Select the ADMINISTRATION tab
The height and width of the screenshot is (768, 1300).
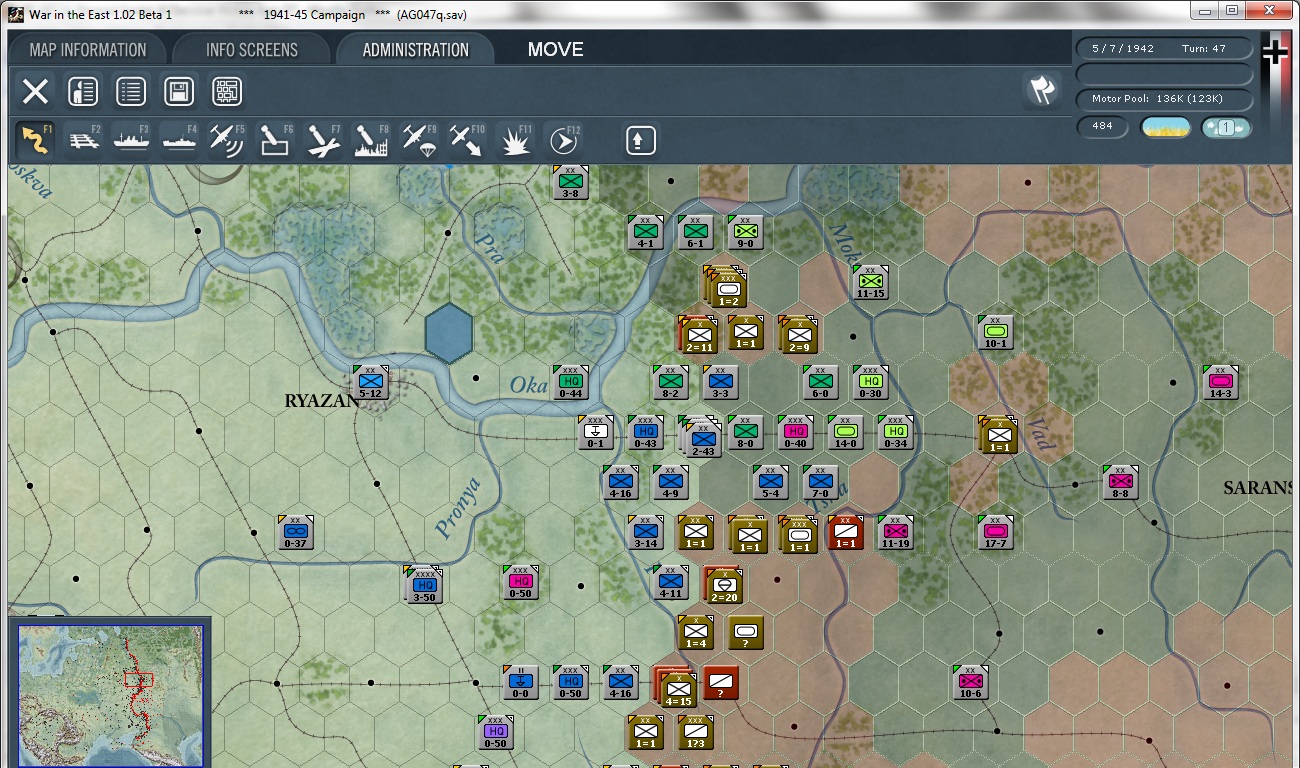click(416, 50)
